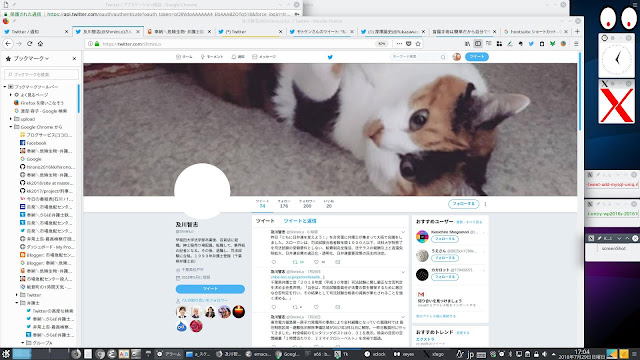Click ツイート button in Twitter header
The height and width of the screenshot is (360, 640).
(x=477, y=57)
